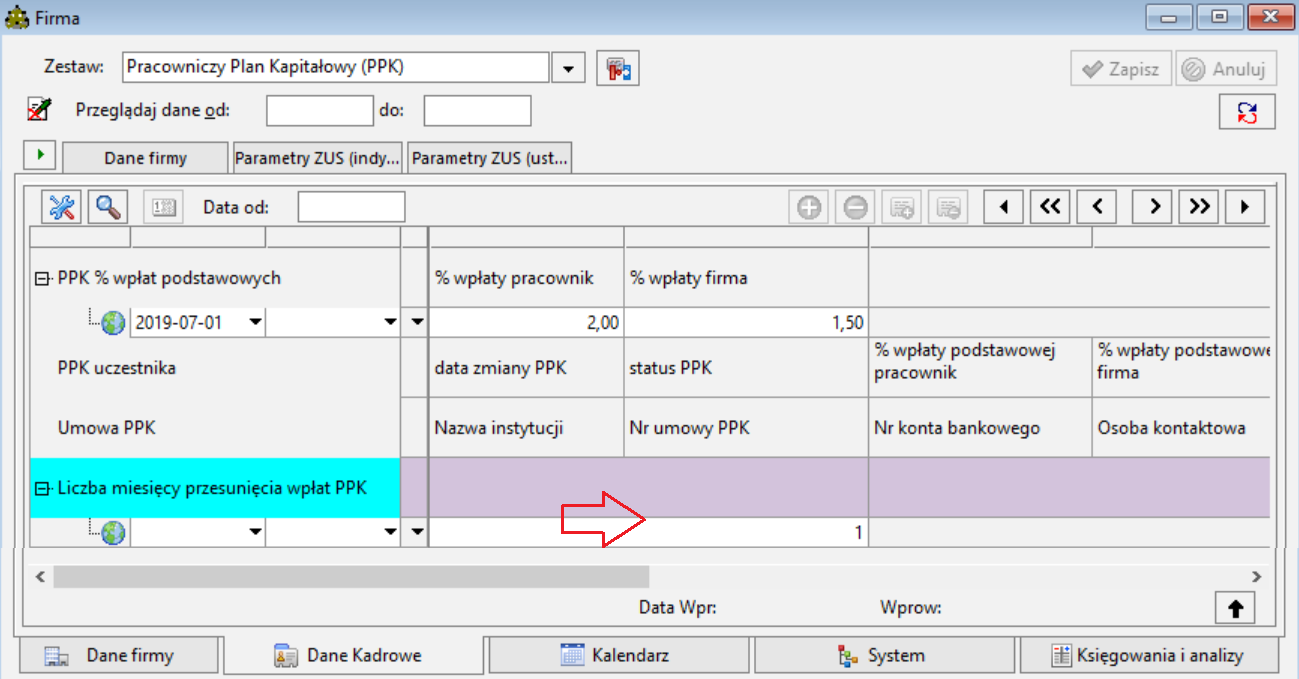Click the % wpłaty firma header cell

(x=746, y=278)
